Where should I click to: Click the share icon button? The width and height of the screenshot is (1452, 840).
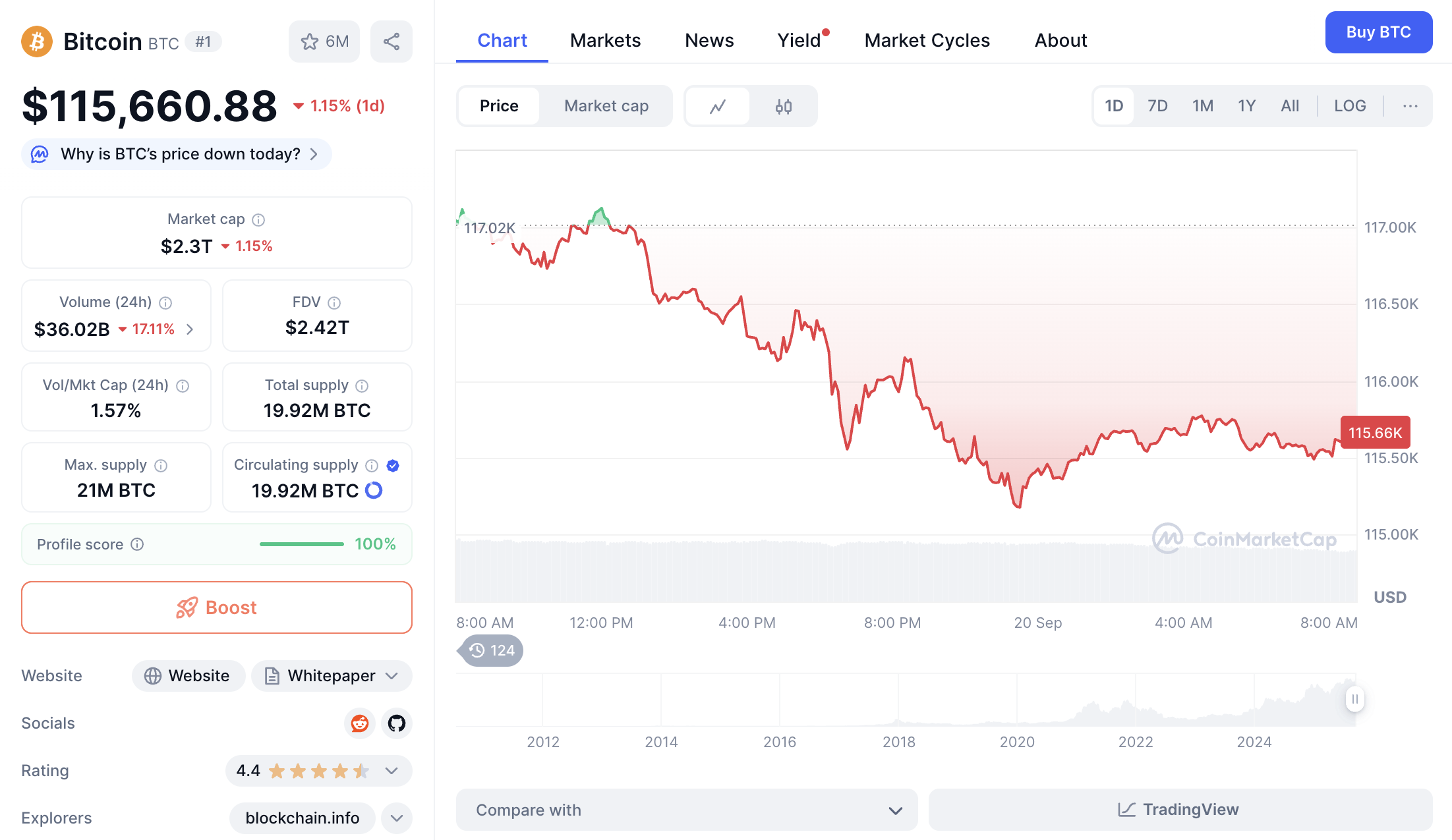pyautogui.click(x=392, y=42)
